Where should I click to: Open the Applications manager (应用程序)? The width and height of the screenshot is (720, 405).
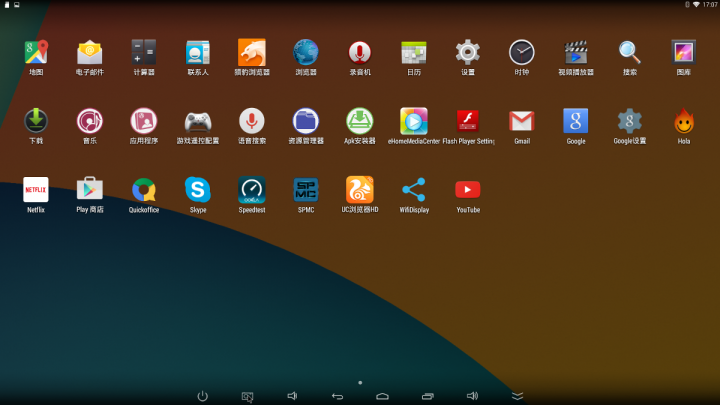pyautogui.click(x=144, y=121)
